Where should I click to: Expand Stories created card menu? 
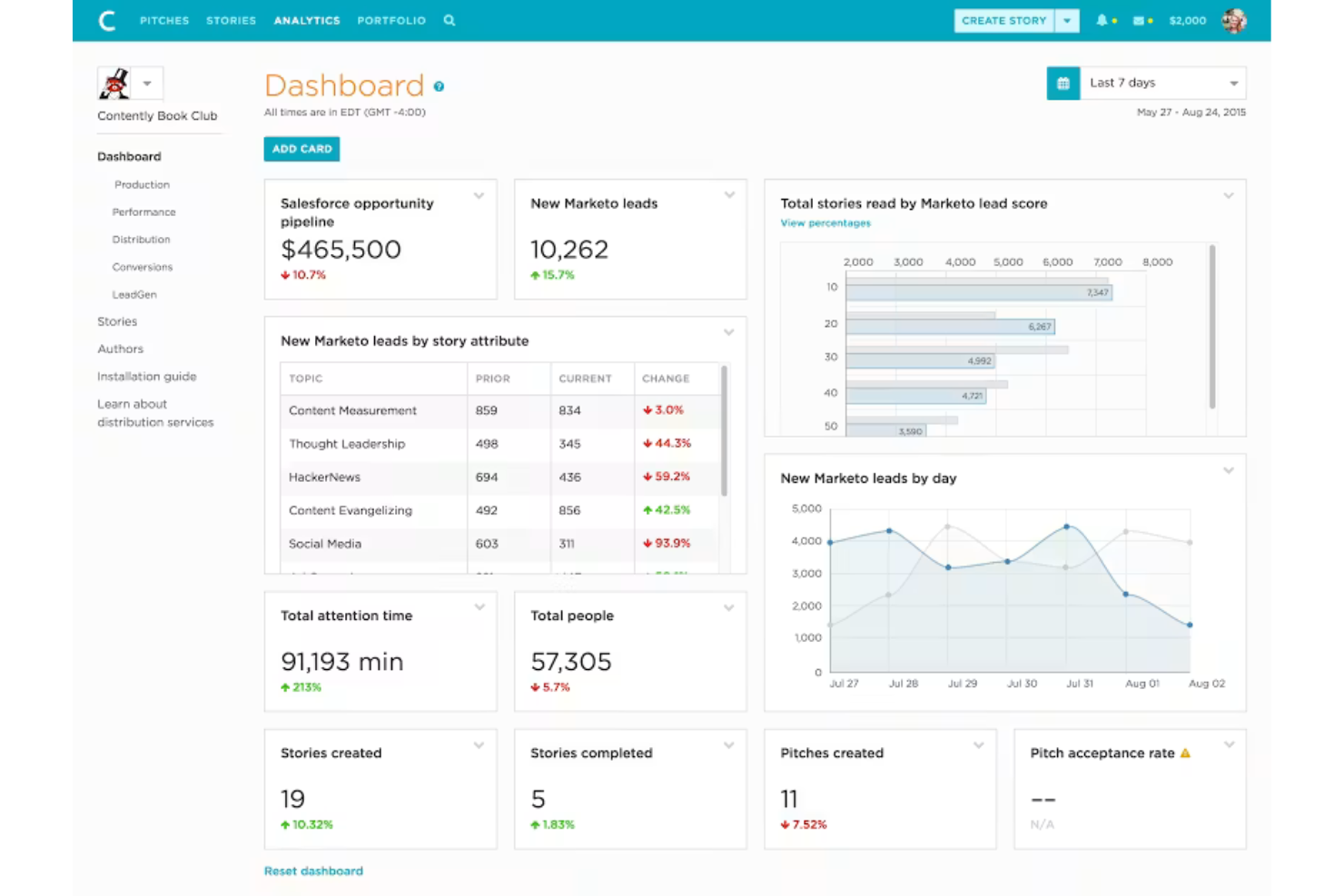479,745
